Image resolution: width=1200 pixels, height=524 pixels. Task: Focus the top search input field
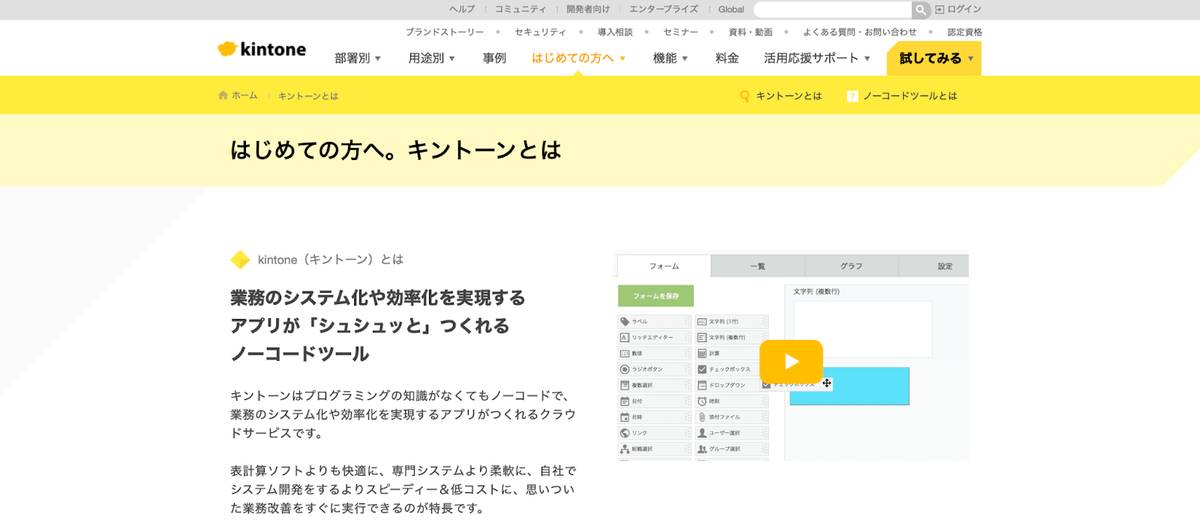coord(832,9)
